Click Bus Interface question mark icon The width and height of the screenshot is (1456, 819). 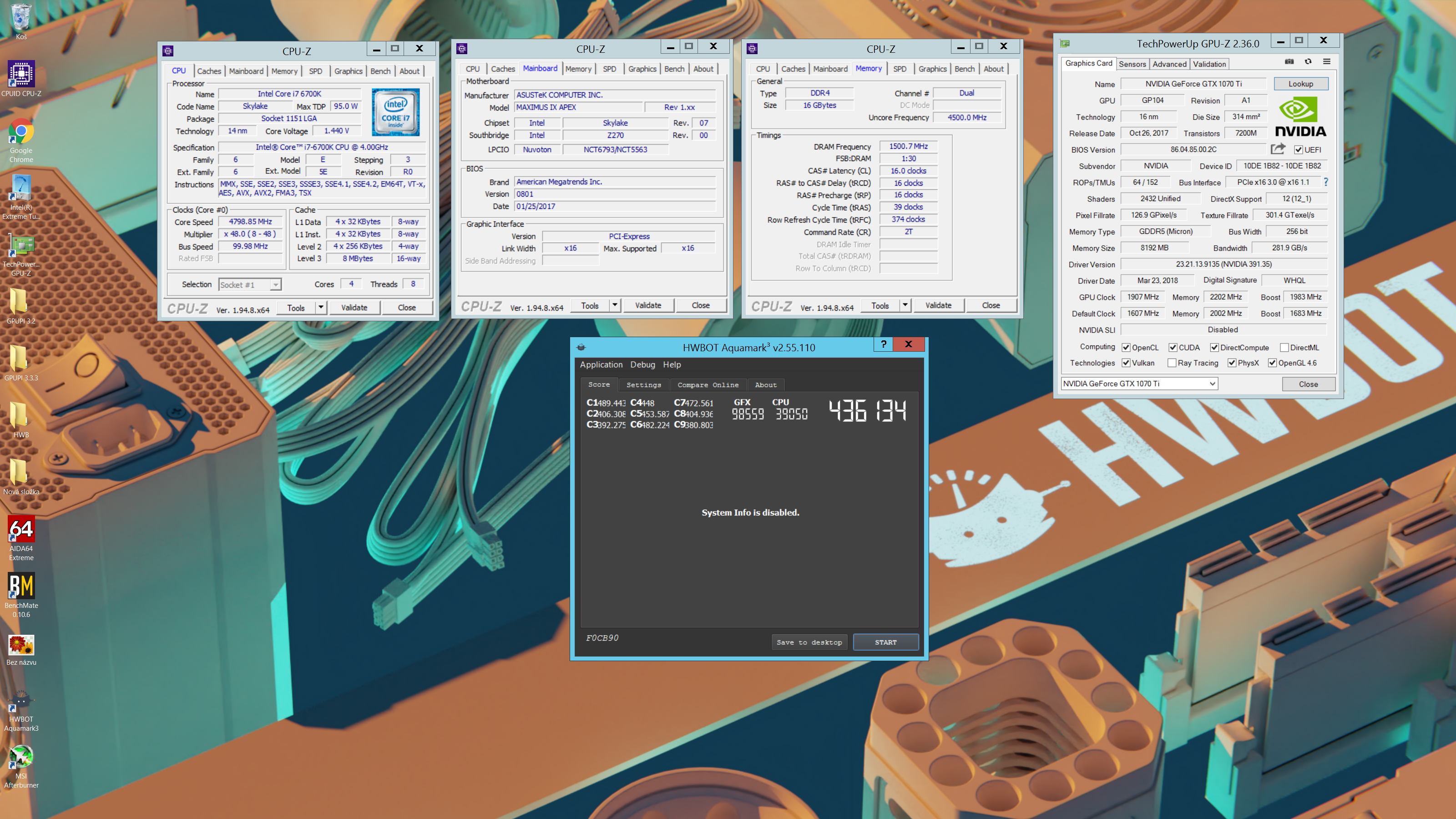1326,182
